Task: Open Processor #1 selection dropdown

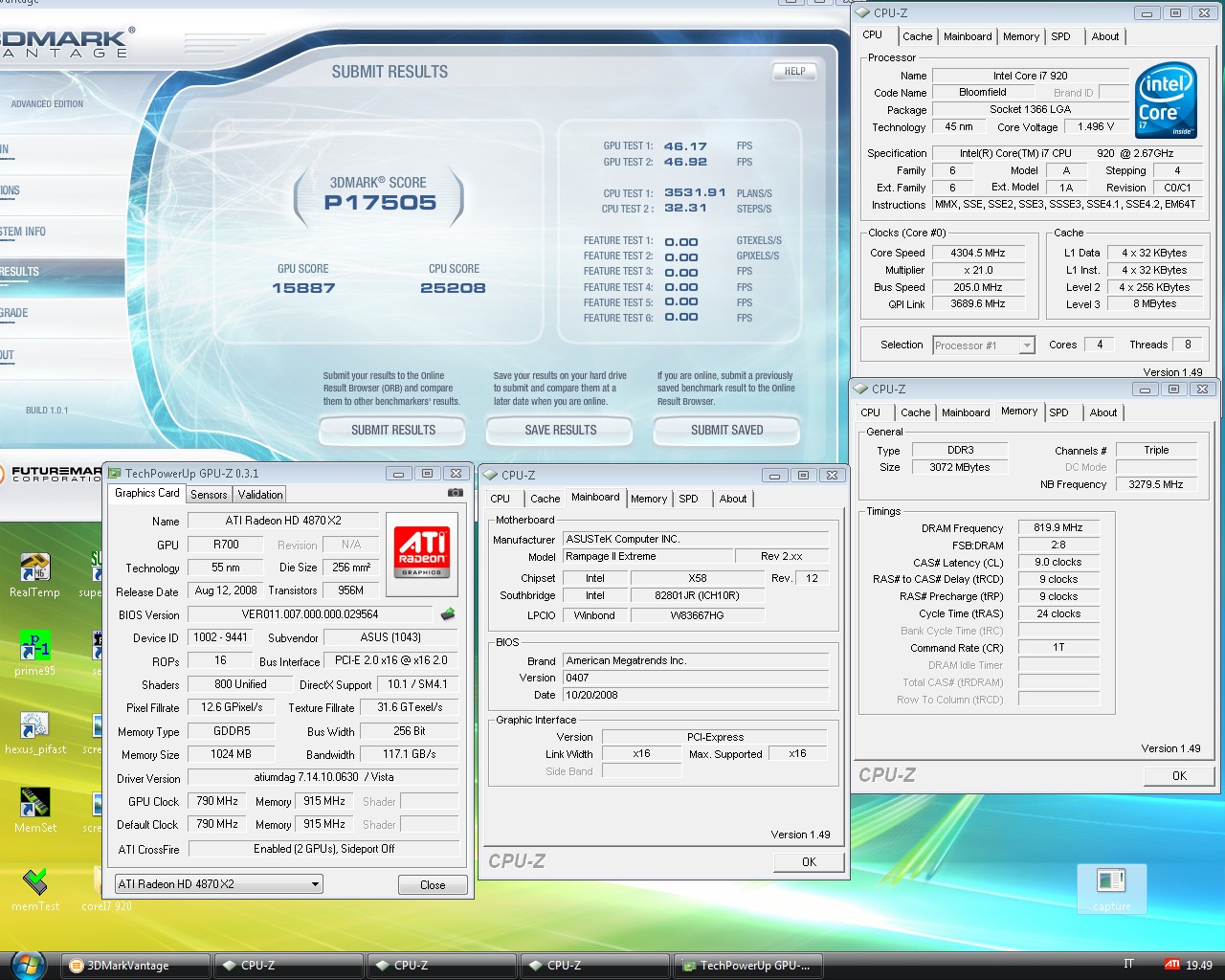Action: click(984, 345)
